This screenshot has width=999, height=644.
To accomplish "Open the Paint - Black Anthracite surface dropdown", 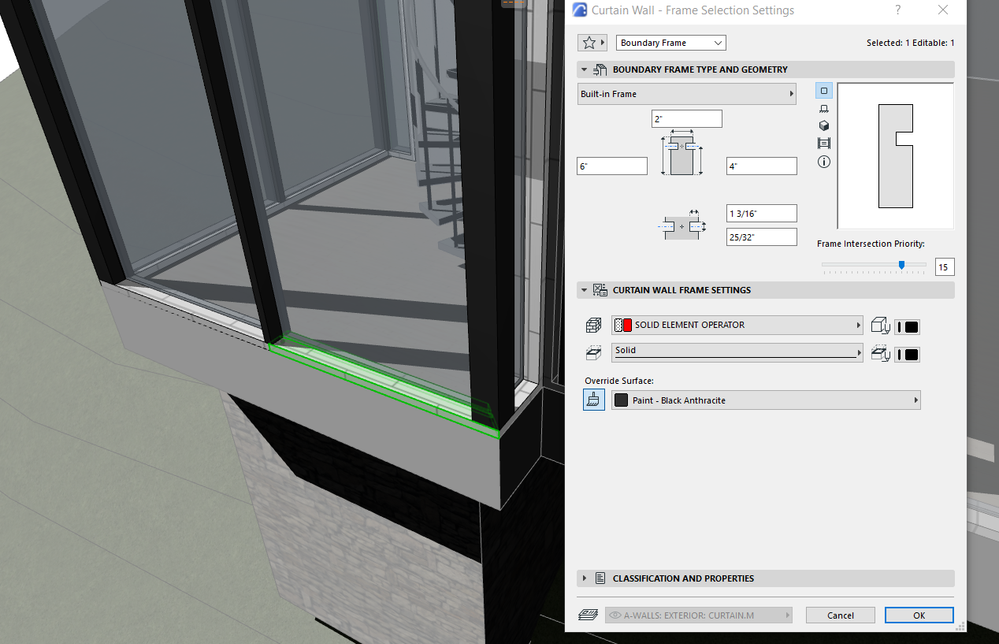I will pyautogui.click(x=765, y=399).
